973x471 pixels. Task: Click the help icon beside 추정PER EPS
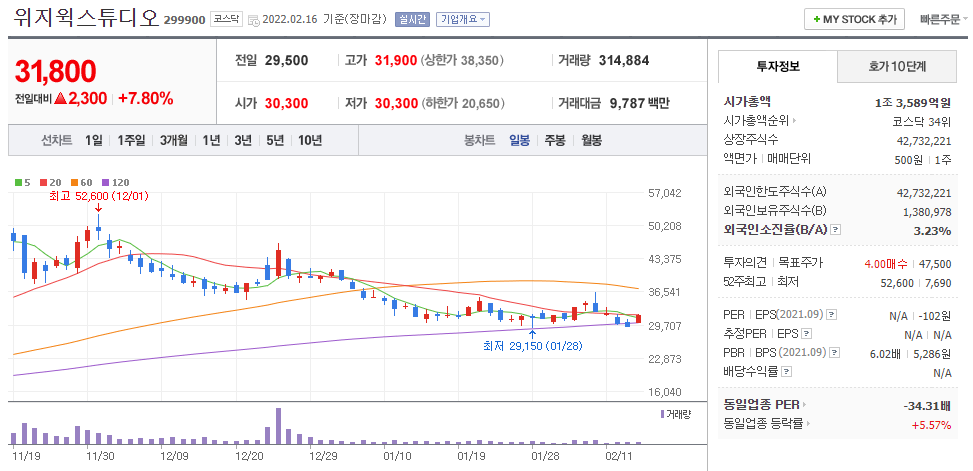pos(805,334)
